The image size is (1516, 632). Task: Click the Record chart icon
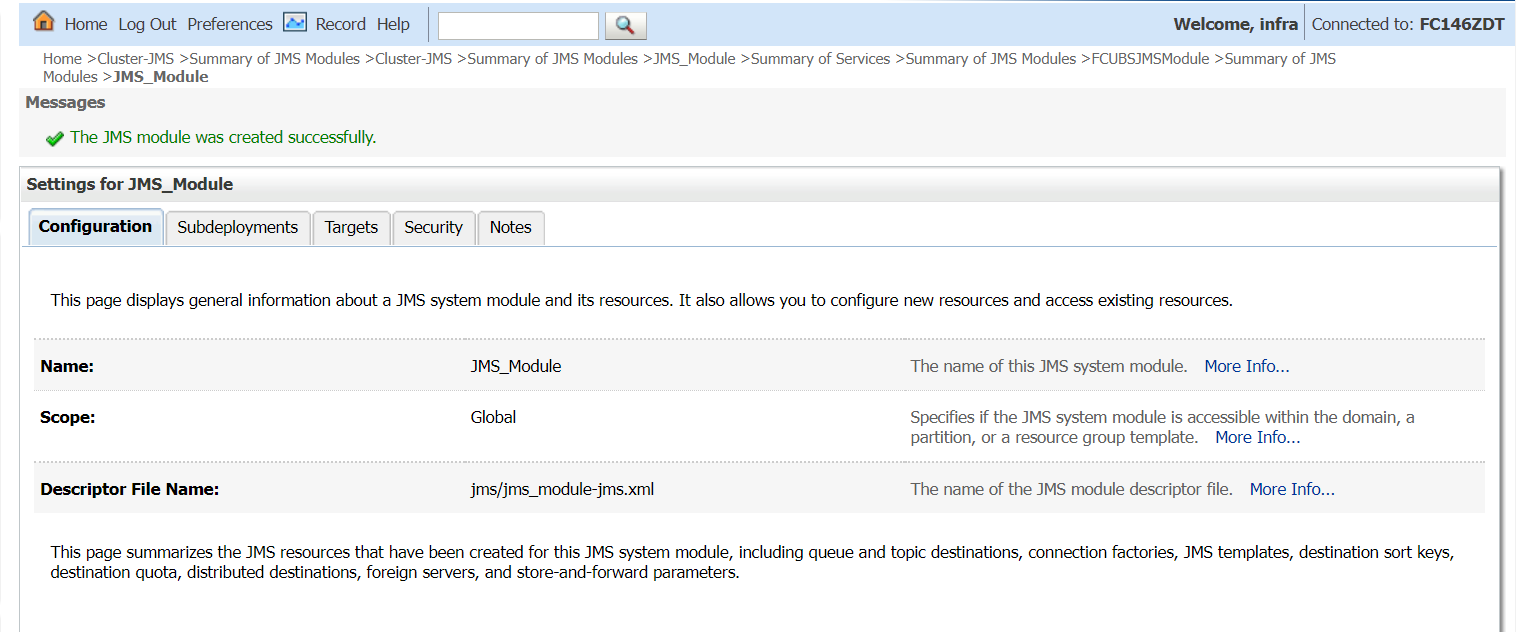[295, 23]
